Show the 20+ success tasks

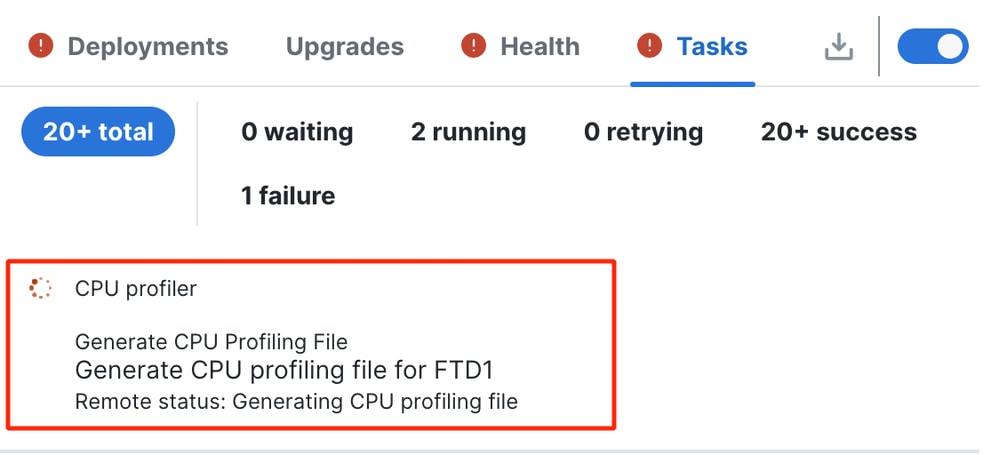coord(838,132)
